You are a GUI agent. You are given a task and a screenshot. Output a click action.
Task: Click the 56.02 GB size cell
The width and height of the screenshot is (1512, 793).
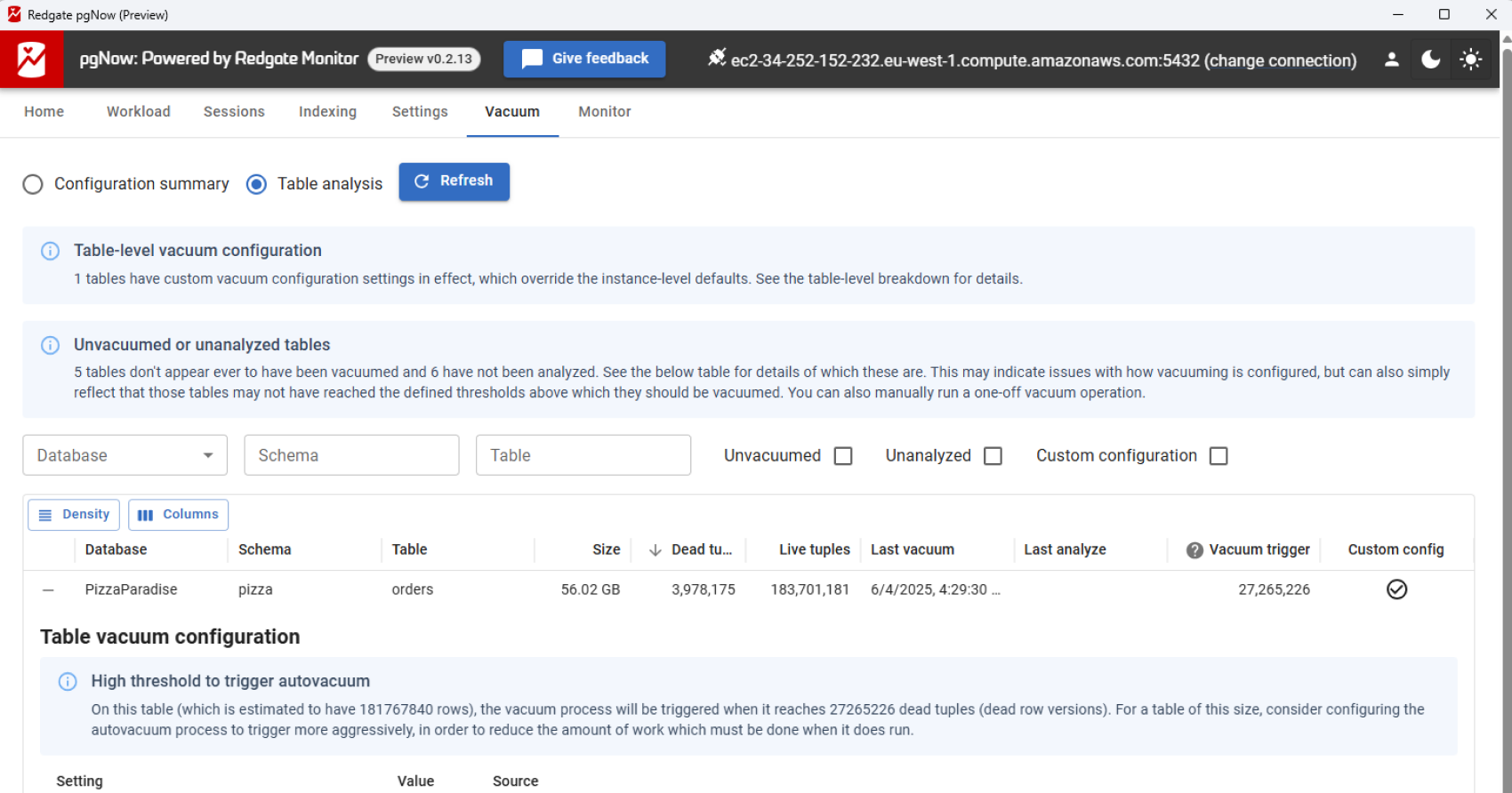coord(591,590)
